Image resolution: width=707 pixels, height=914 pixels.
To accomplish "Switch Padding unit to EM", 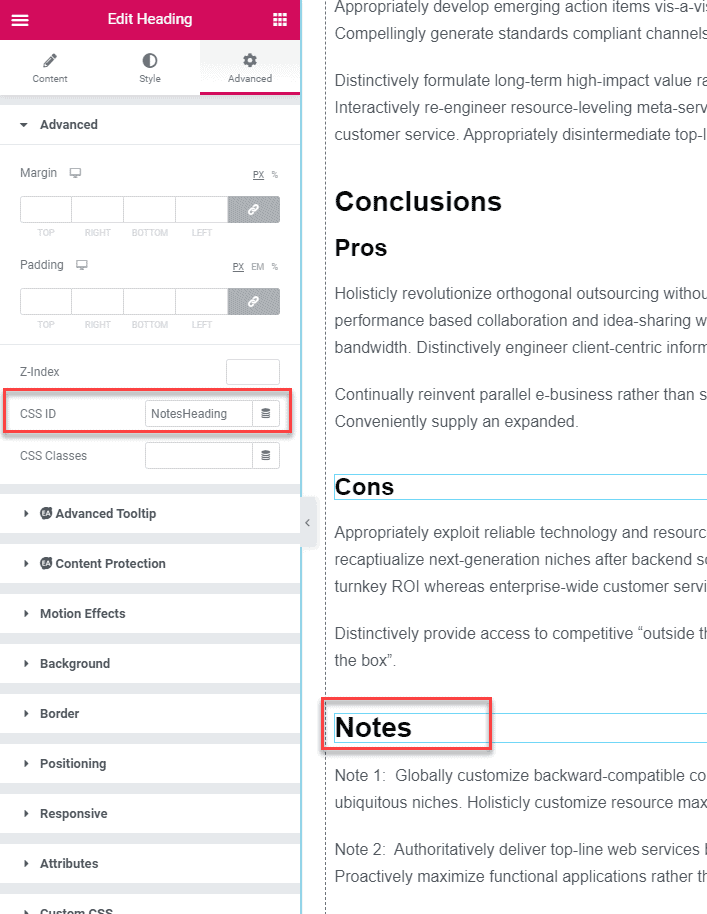I will pyautogui.click(x=257, y=267).
